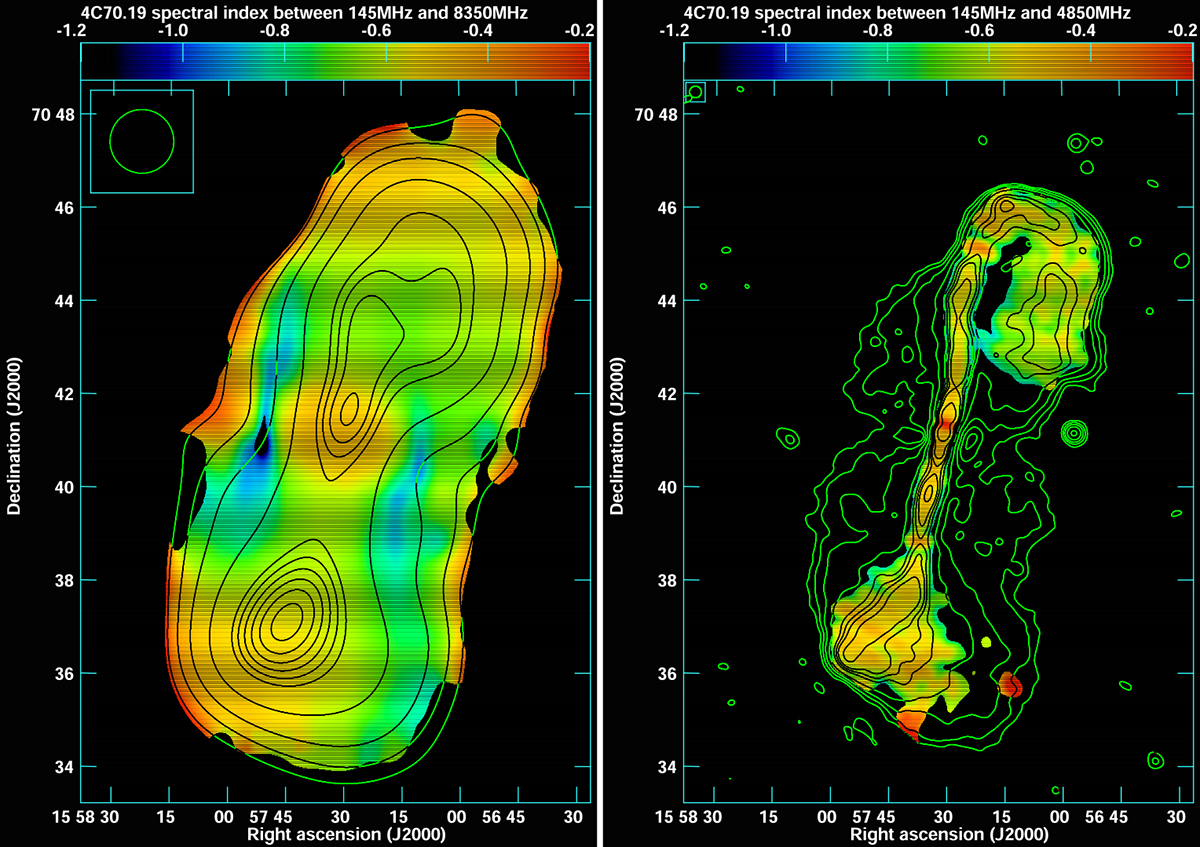Click the concentric point source right of the jet
Image resolution: width=1200 pixels, height=847 pixels.
tap(1074, 433)
